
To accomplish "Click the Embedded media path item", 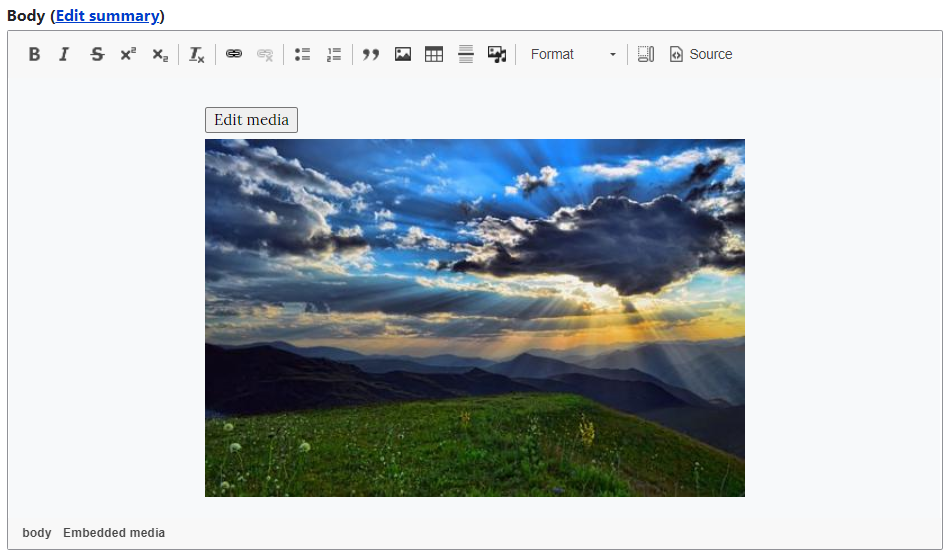I will [114, 533].
